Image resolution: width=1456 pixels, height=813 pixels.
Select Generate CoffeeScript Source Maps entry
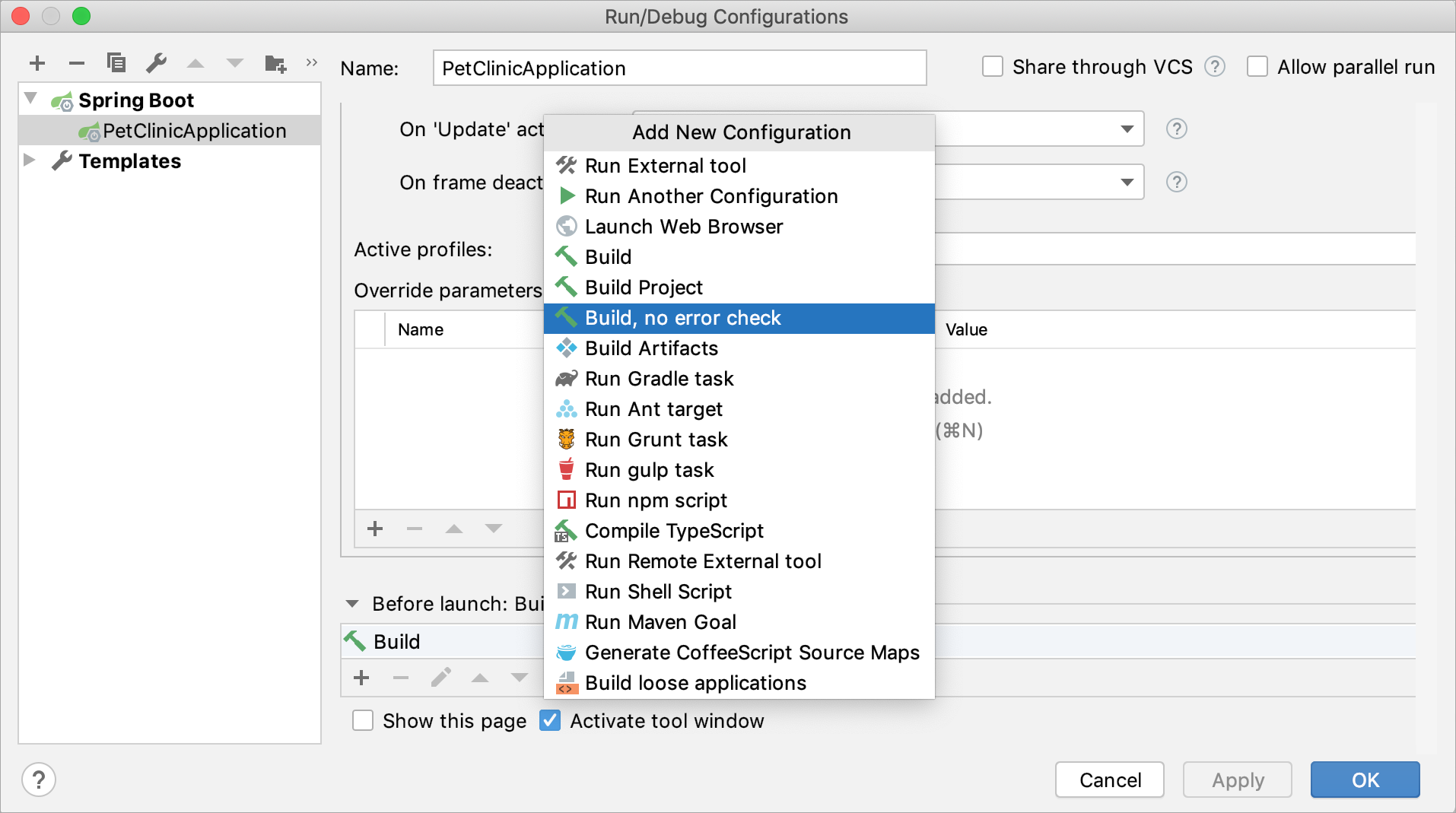pos(739,653)
